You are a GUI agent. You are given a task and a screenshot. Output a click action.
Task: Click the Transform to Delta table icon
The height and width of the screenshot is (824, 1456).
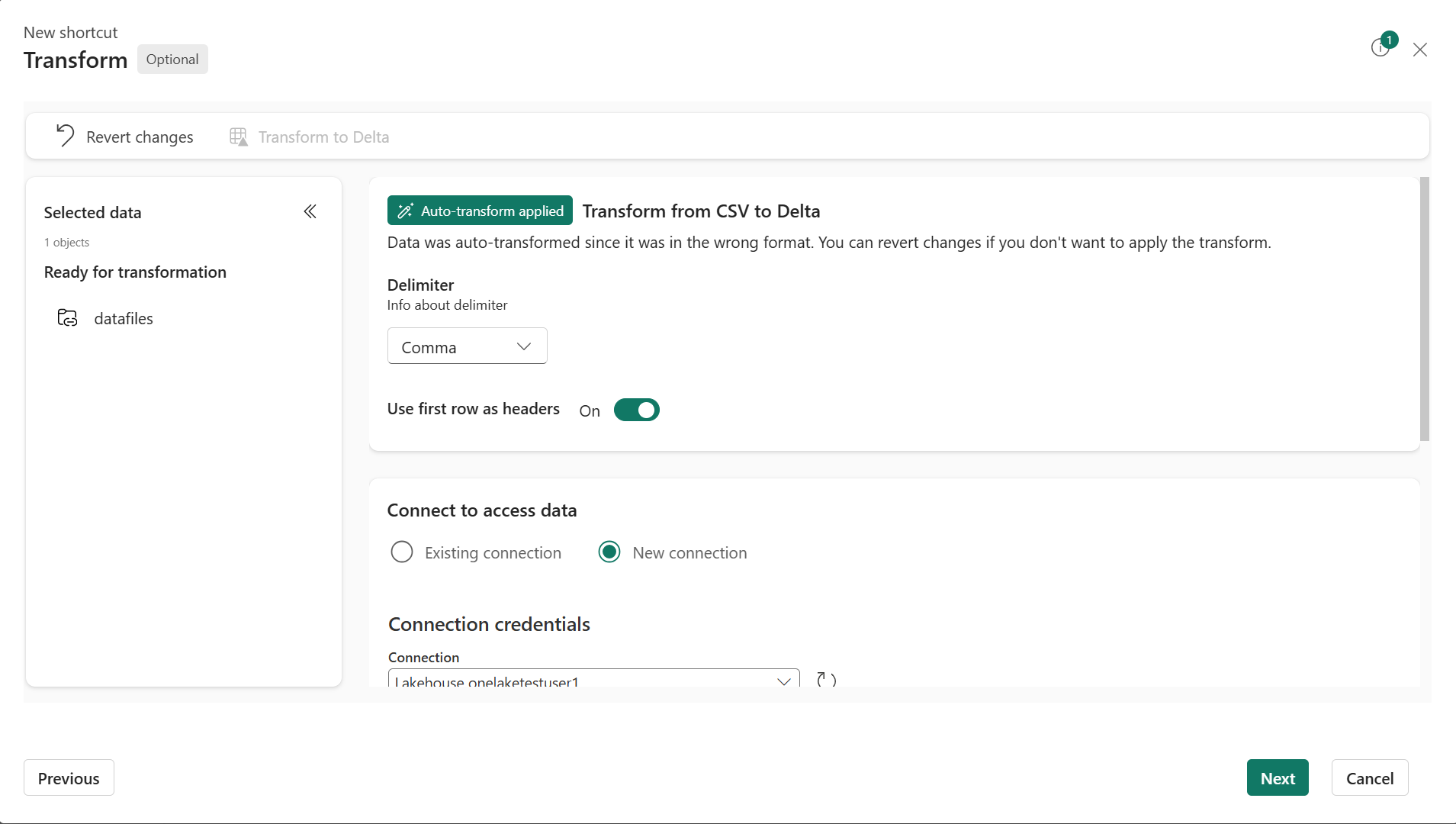point(237,137)
